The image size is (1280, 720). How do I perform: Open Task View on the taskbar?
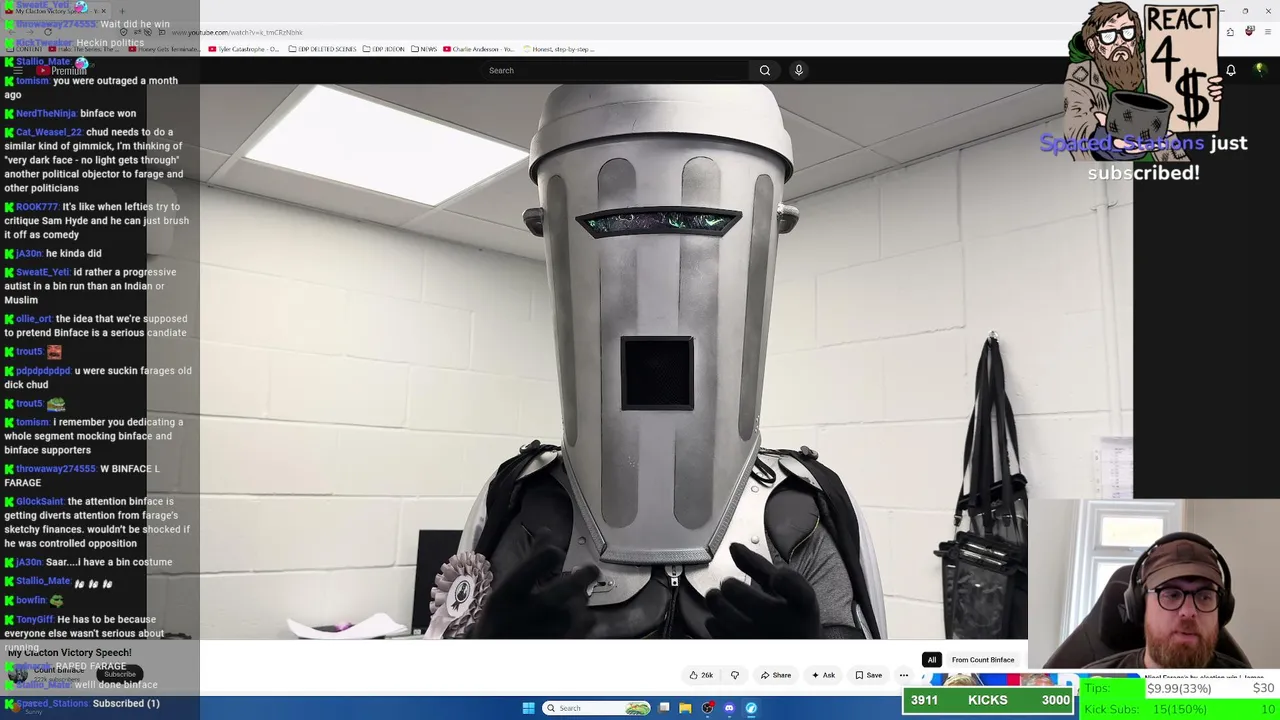664,708
